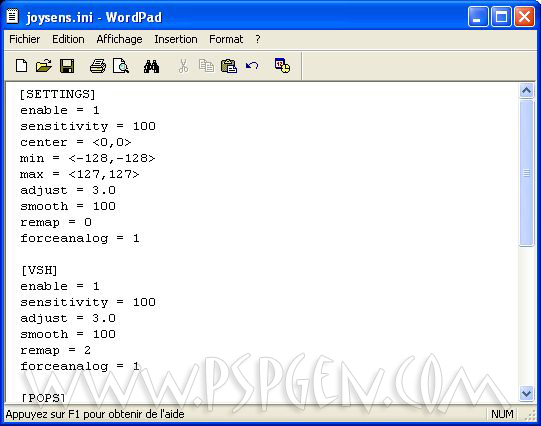This screenshot has height=426, width=541.
Task: Cut selection with the scissors icon
Action: click(184, 66)
